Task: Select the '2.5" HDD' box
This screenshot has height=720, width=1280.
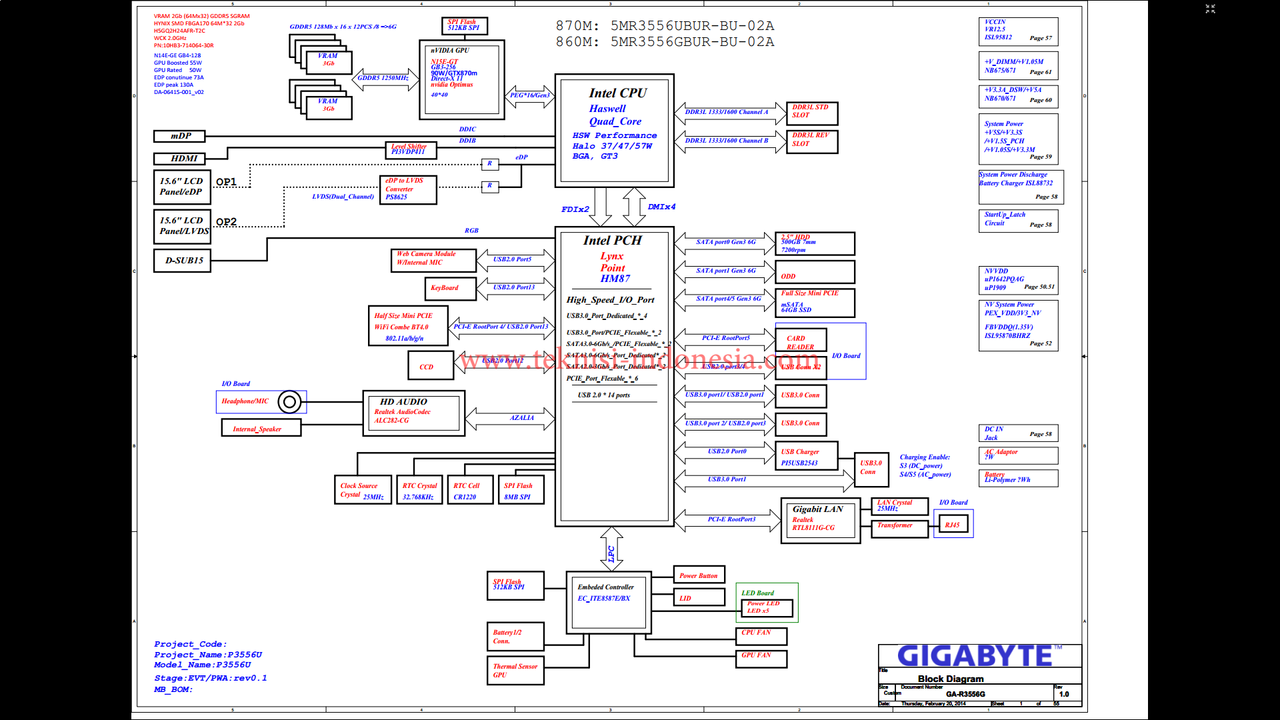Action: [816, 243]
